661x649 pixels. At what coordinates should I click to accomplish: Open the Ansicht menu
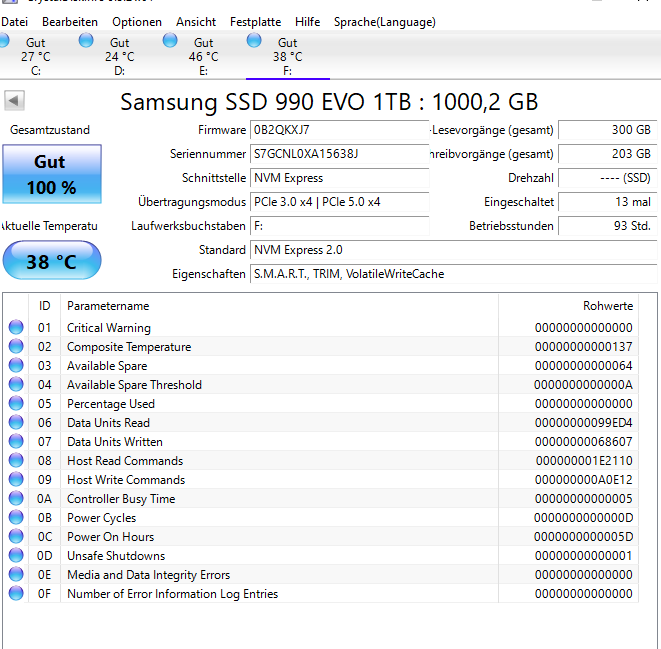pyautogui.click(x=196, y=22)
